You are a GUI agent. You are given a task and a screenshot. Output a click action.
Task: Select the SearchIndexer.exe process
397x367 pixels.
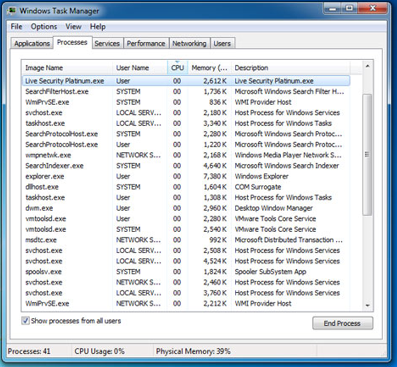(x=186, y=166)
